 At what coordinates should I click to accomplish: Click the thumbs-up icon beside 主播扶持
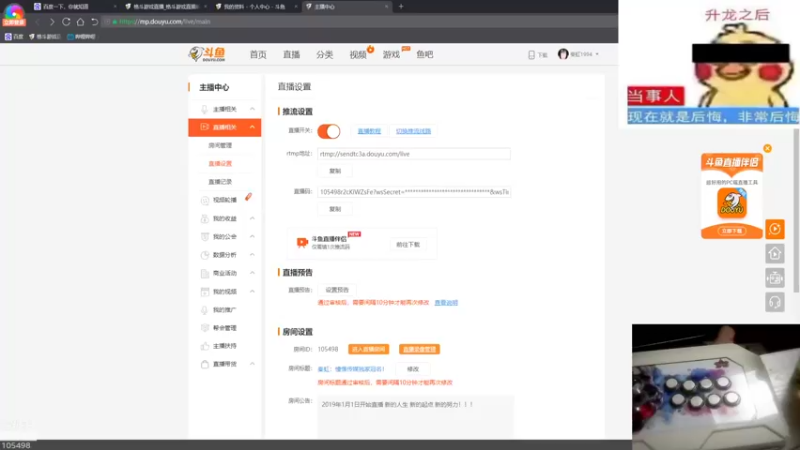[x=205, y=346]
